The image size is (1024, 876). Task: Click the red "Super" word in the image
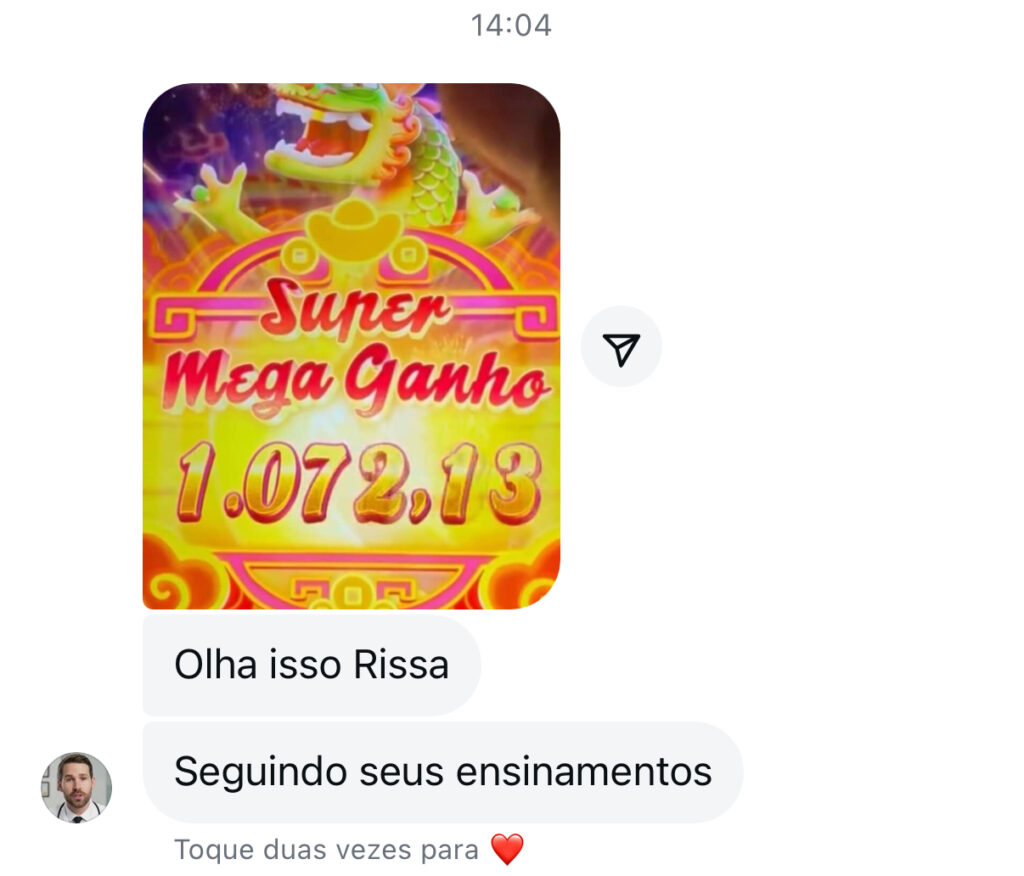pyautogui.click(x=355, y=307)
